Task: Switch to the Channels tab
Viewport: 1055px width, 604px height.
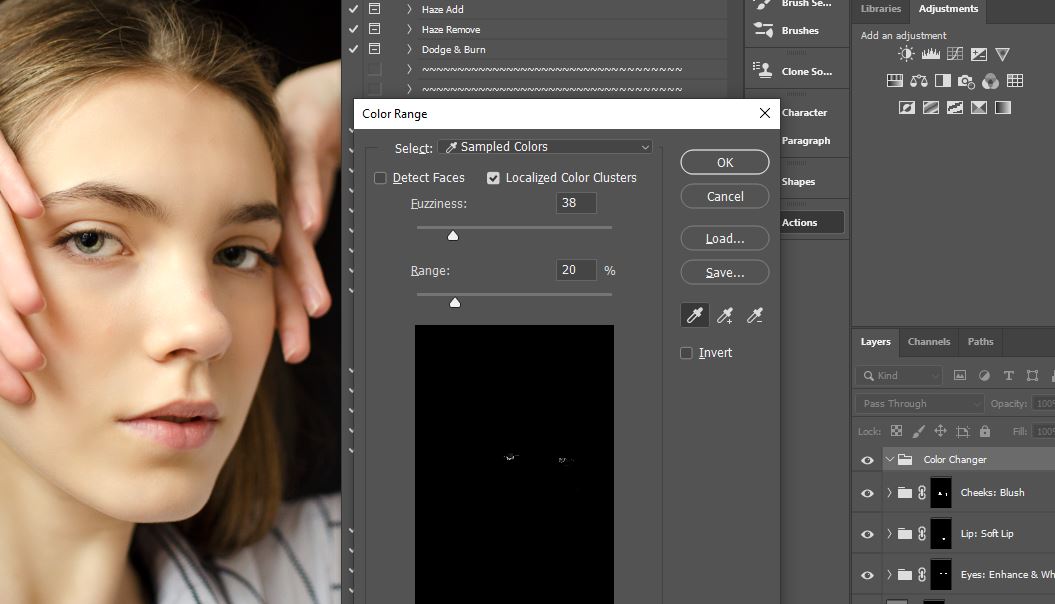Action: [x=928, y=342]
